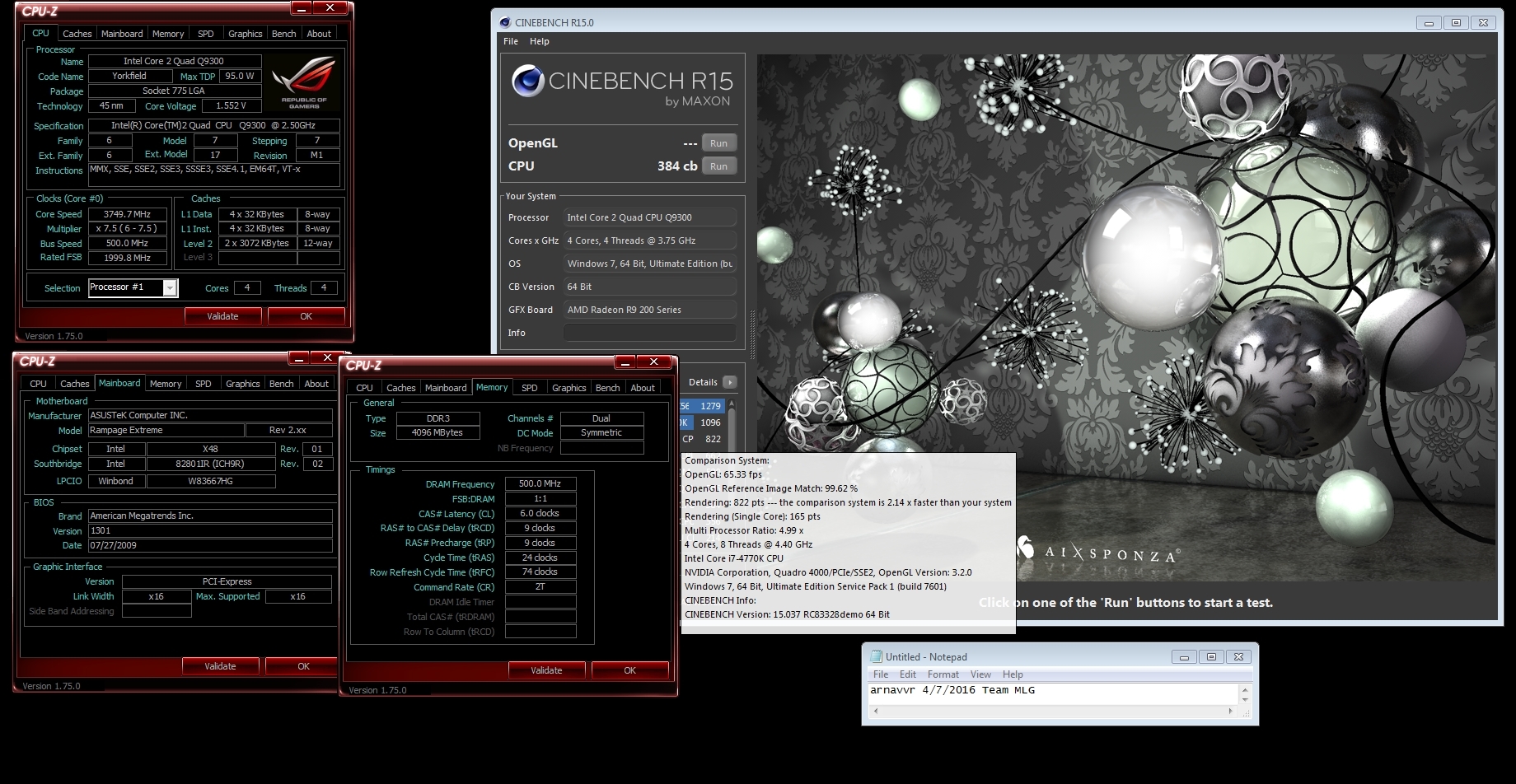The image size is (1516, 784).
Task: Open Bench tab in top CPU-Z window
Action: point(283,34)
